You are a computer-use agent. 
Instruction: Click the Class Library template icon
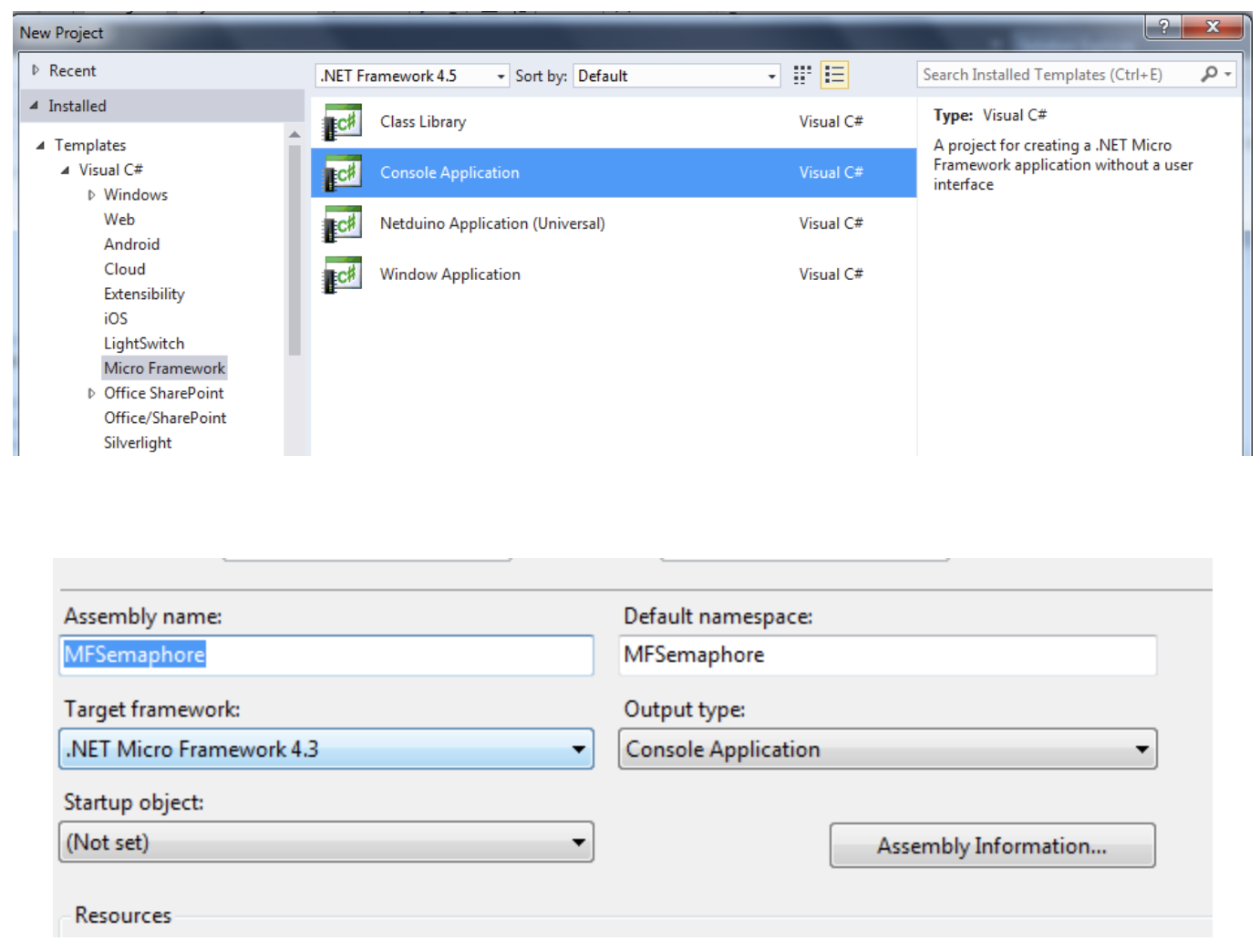pos(343,122)
